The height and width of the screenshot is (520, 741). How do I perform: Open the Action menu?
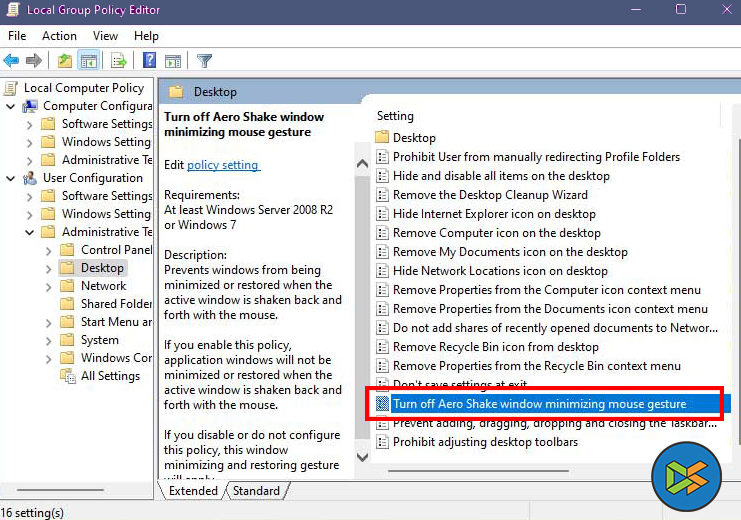59,36
